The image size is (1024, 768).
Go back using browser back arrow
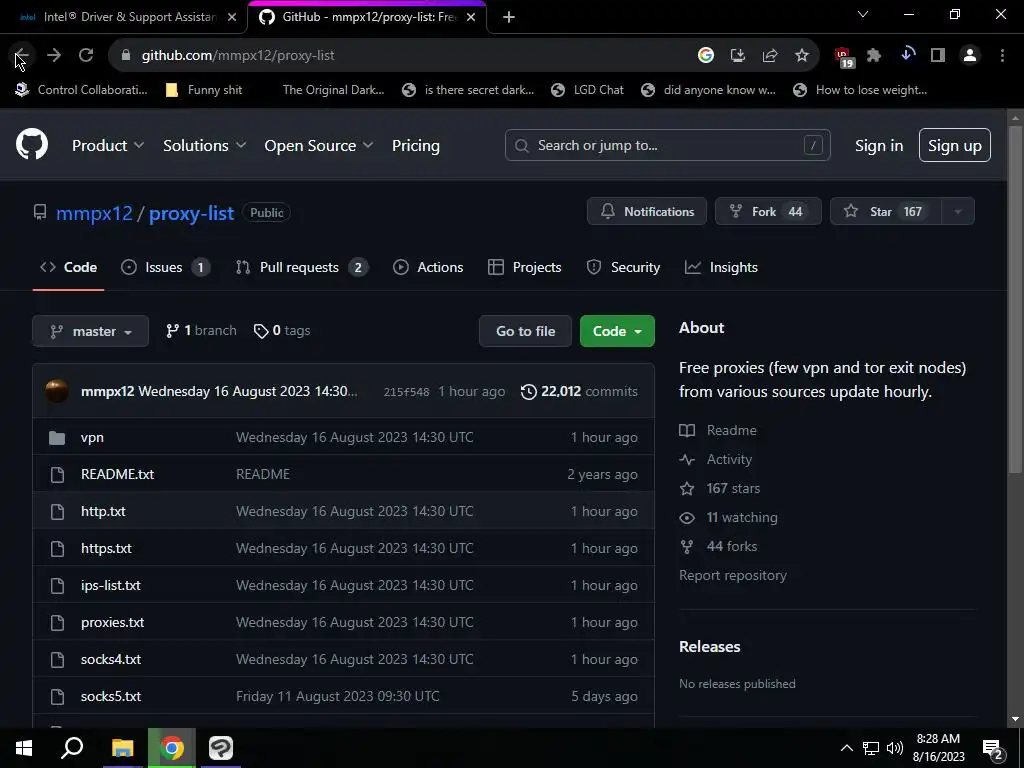click(x=22, y=56)
